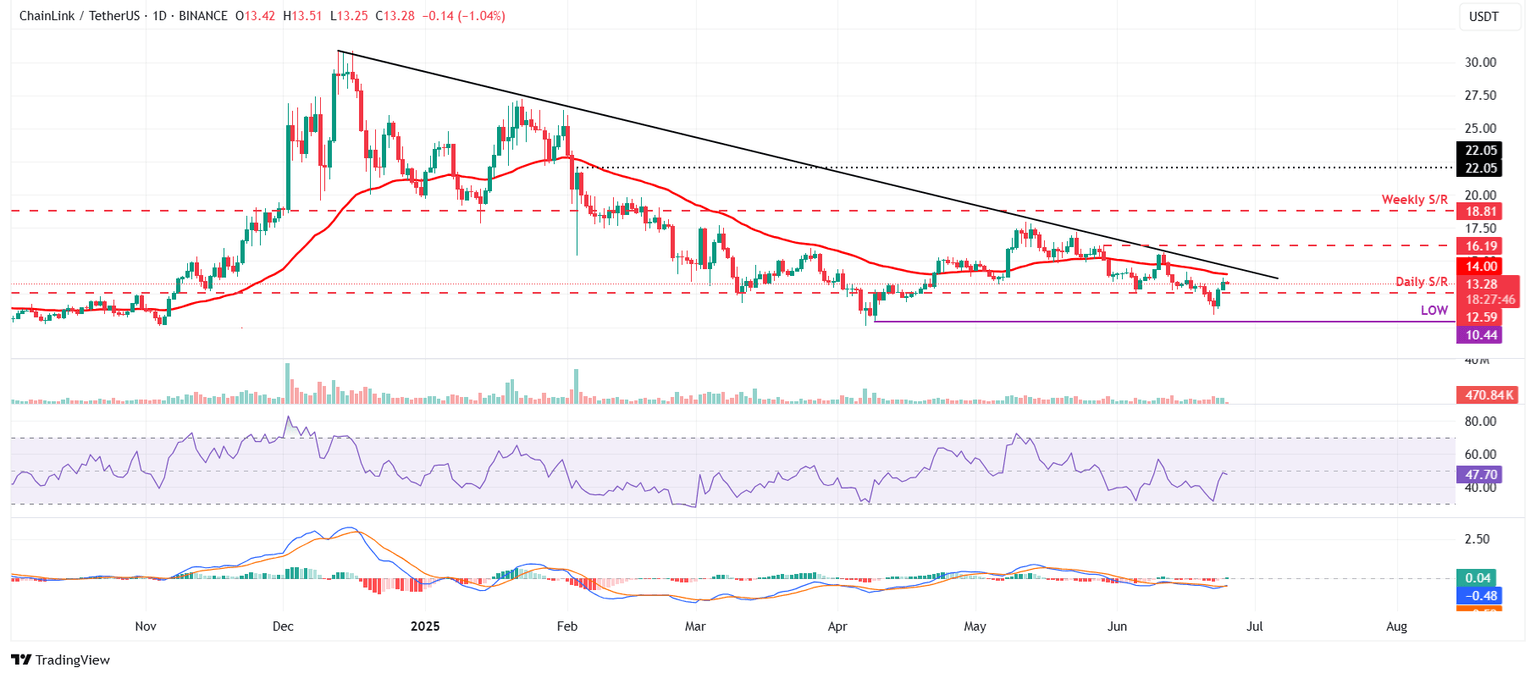Select the Weekly S/R dashed line
This screenshot has width=1536, height=678.
point(700,211)
